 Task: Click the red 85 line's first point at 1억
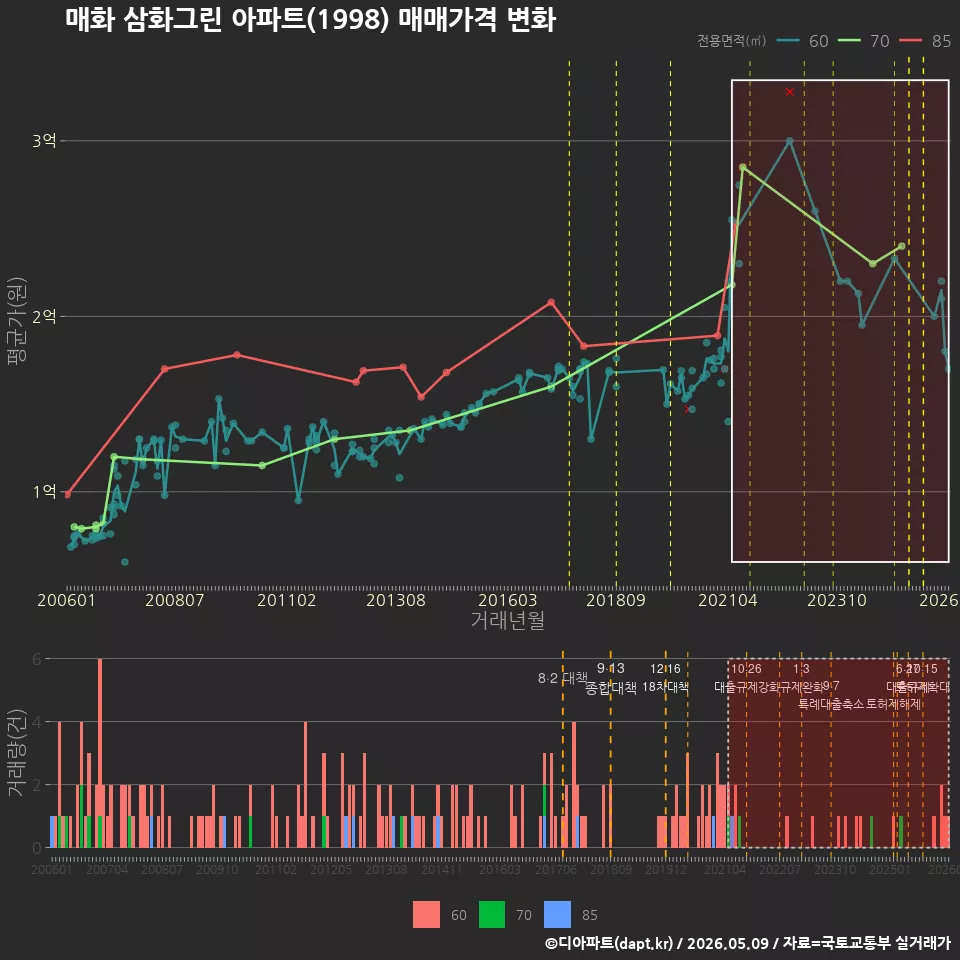pyautogui.click(x=68, y=494)
